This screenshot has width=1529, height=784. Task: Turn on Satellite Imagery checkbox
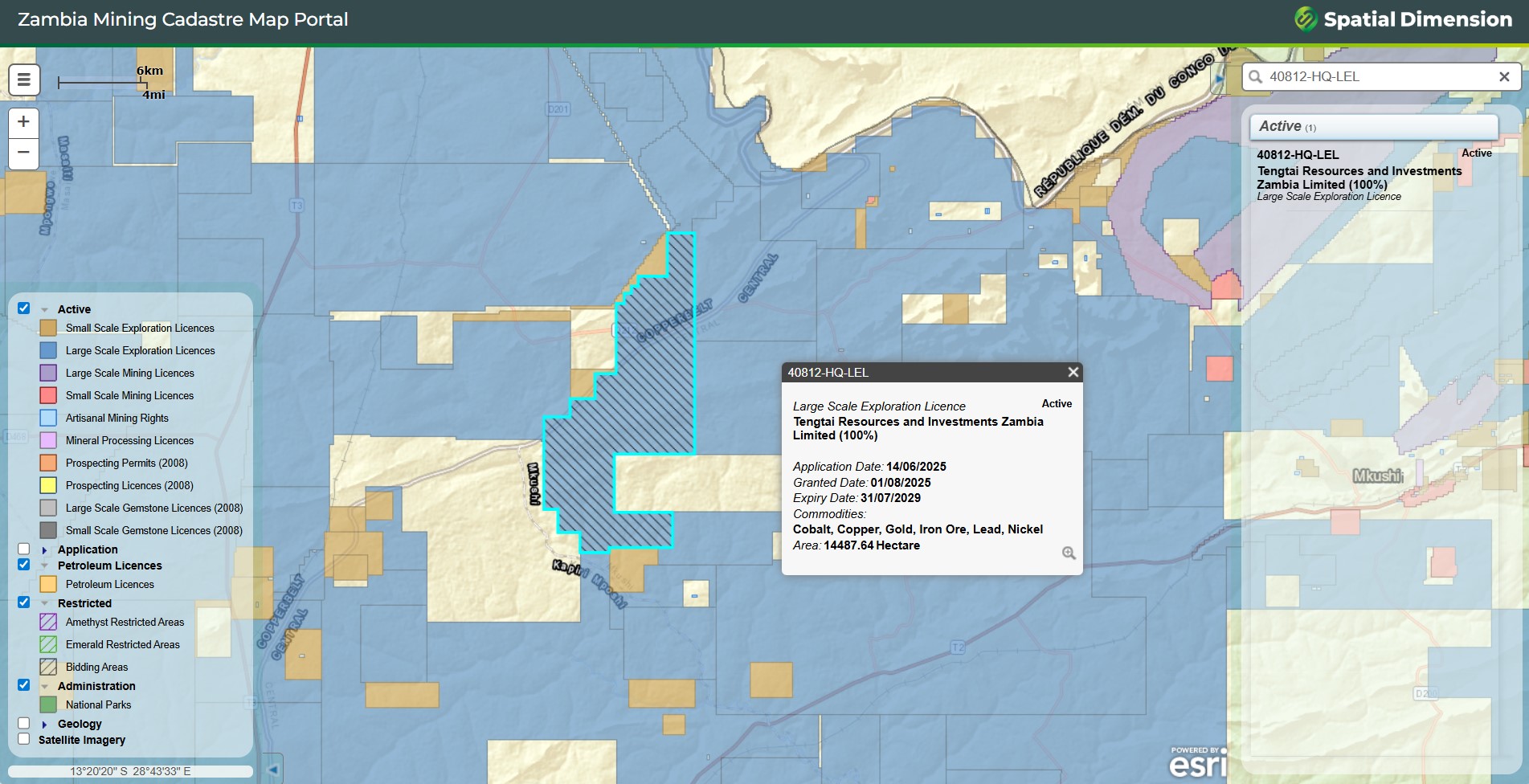click(24, 739)
